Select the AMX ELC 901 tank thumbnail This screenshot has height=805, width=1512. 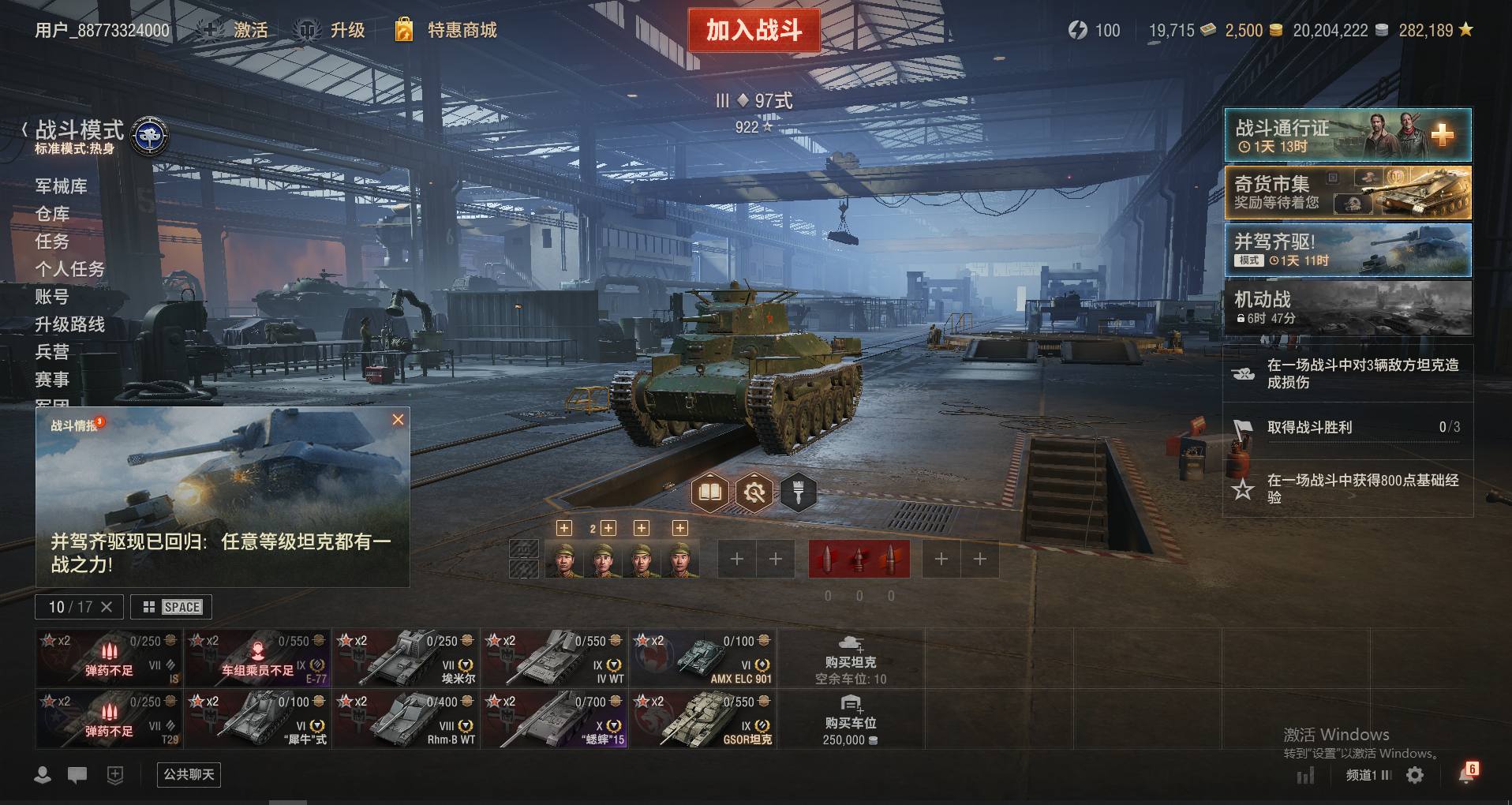pos(704,657)
